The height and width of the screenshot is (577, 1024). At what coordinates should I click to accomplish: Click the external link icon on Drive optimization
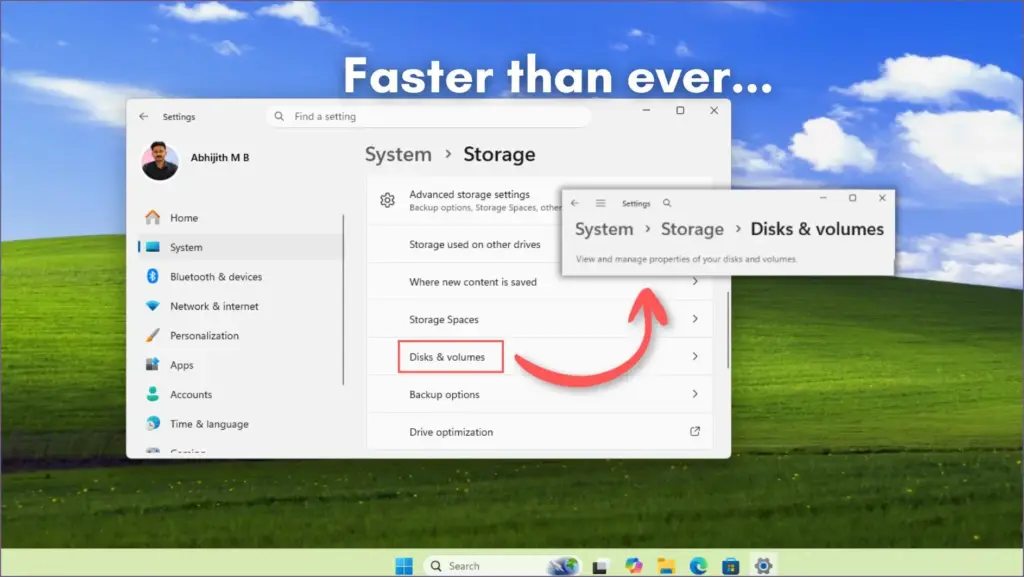695,431
